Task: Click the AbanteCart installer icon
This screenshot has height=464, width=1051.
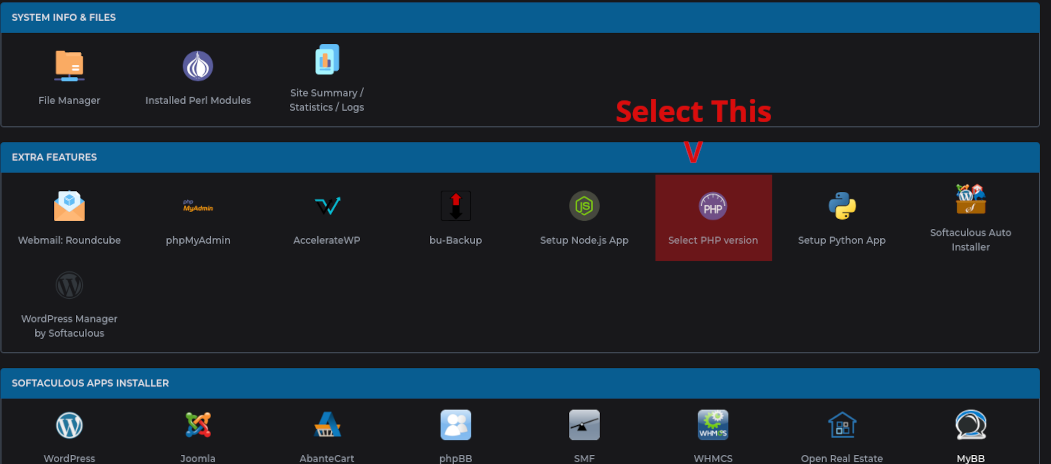Action: tap(327, 425)
